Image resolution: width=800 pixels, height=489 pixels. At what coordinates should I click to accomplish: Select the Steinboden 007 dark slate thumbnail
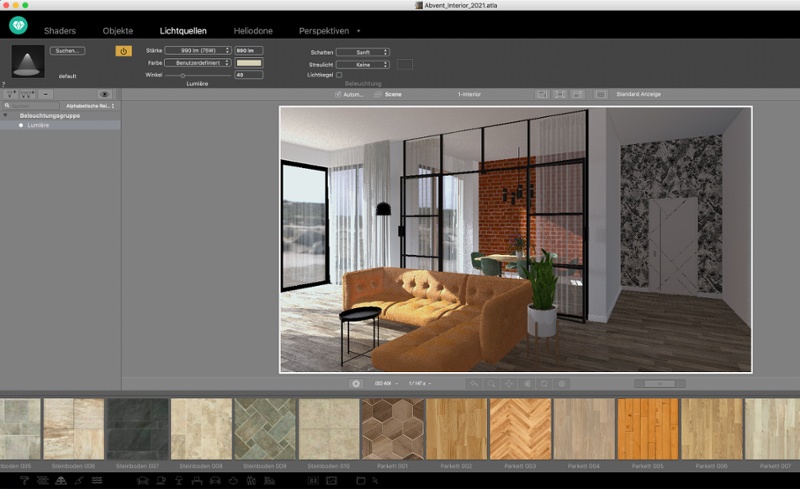(137, 429)
